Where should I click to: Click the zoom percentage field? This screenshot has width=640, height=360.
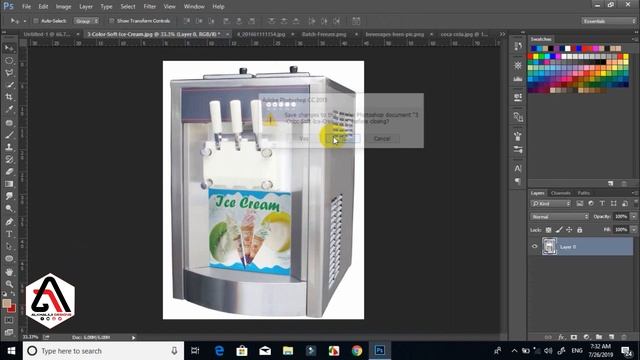point(31,337)
